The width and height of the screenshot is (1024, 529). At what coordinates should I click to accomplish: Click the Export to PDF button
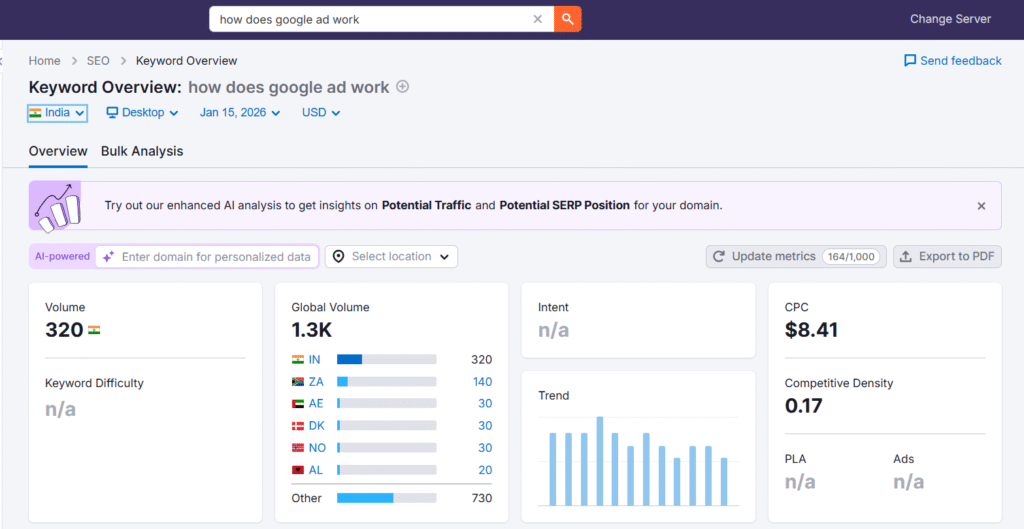(947, 257)
